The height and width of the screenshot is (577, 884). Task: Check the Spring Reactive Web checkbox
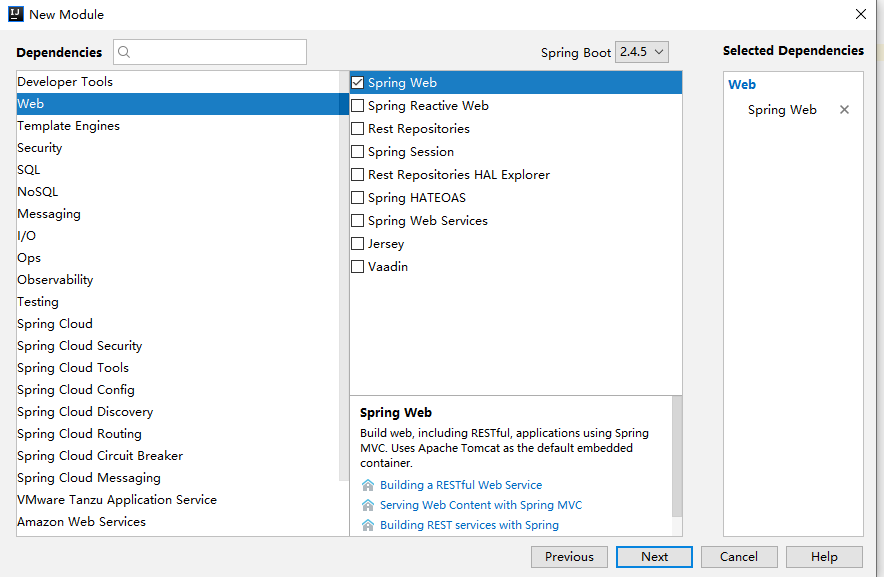[x=357, y=105]
